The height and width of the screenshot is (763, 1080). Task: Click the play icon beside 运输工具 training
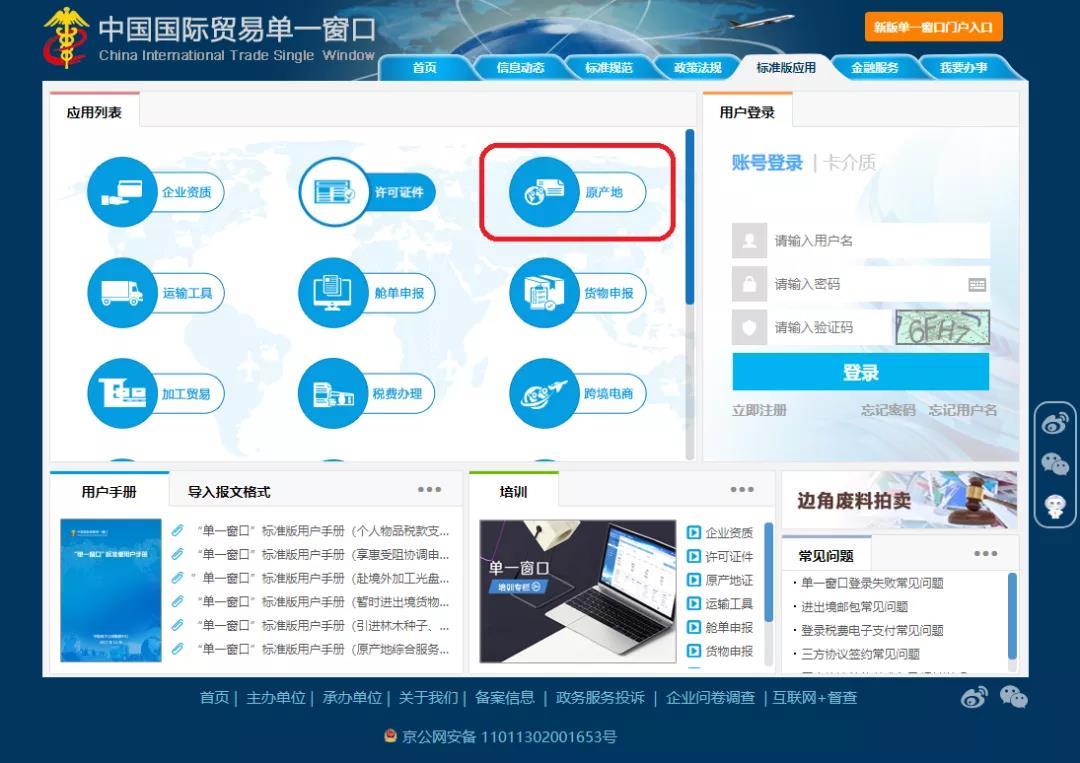pyautogui.click(x=694, y=604)
